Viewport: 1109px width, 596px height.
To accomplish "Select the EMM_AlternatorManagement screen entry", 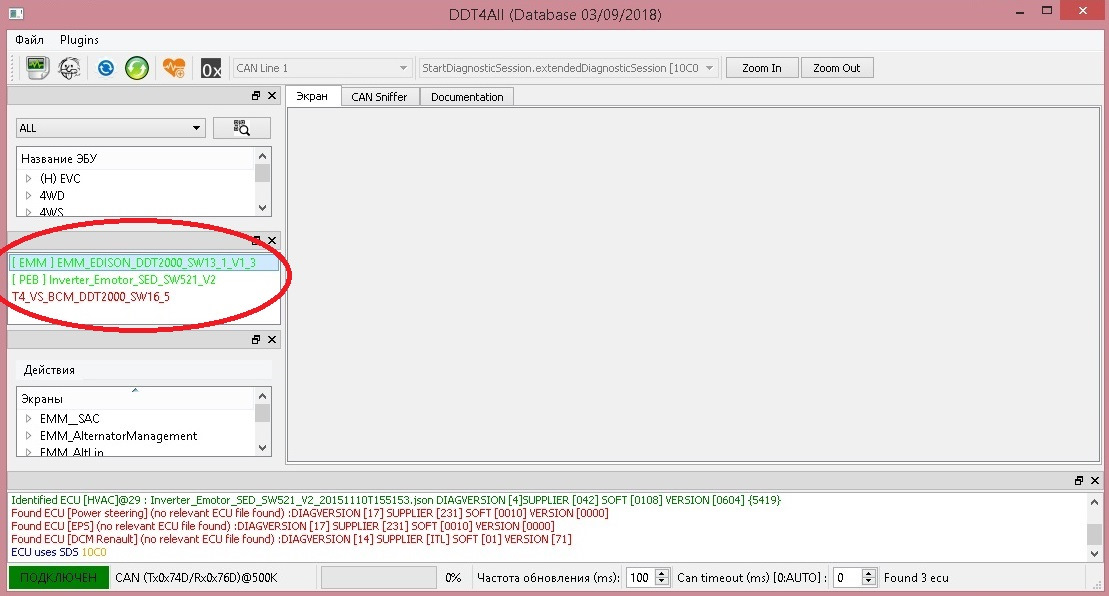I will click(x=118, y=436).
